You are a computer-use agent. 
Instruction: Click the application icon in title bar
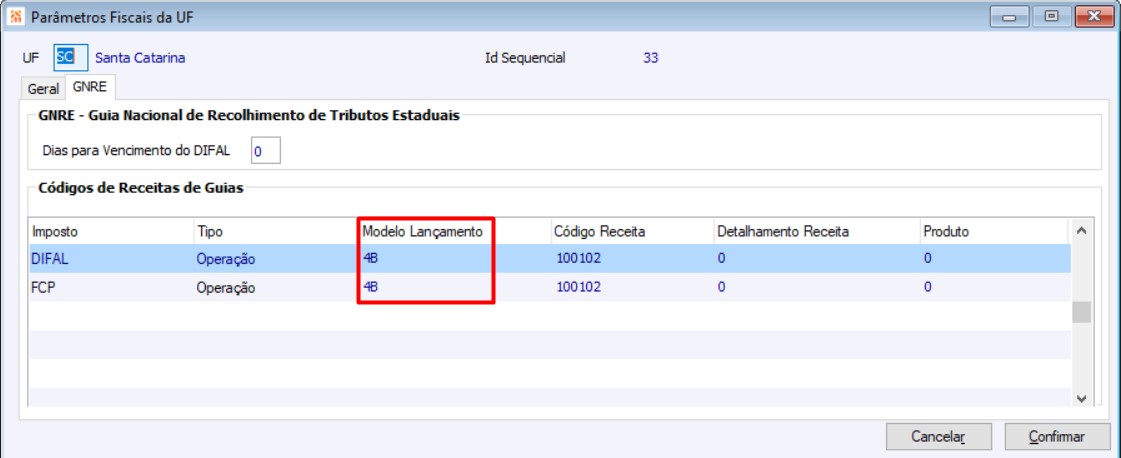tap(16, 17)
